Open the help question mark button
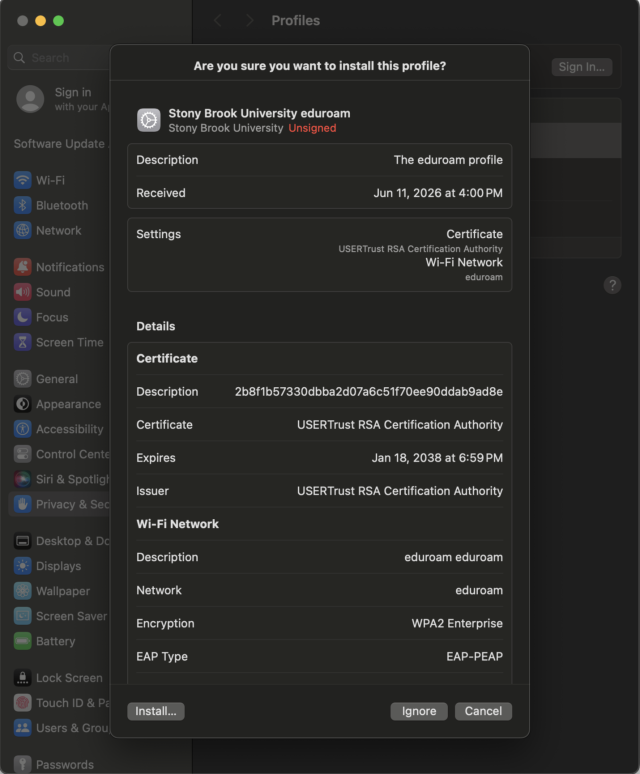The image size is (640, 774). (x=612, y=285)
